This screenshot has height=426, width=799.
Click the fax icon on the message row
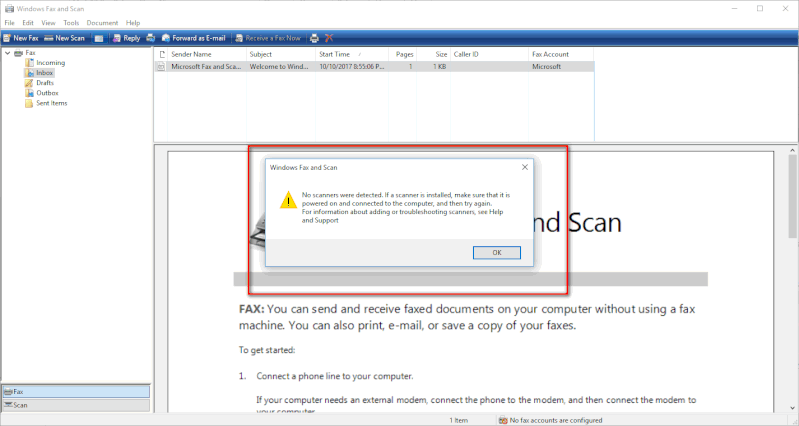tap(161, 67)
